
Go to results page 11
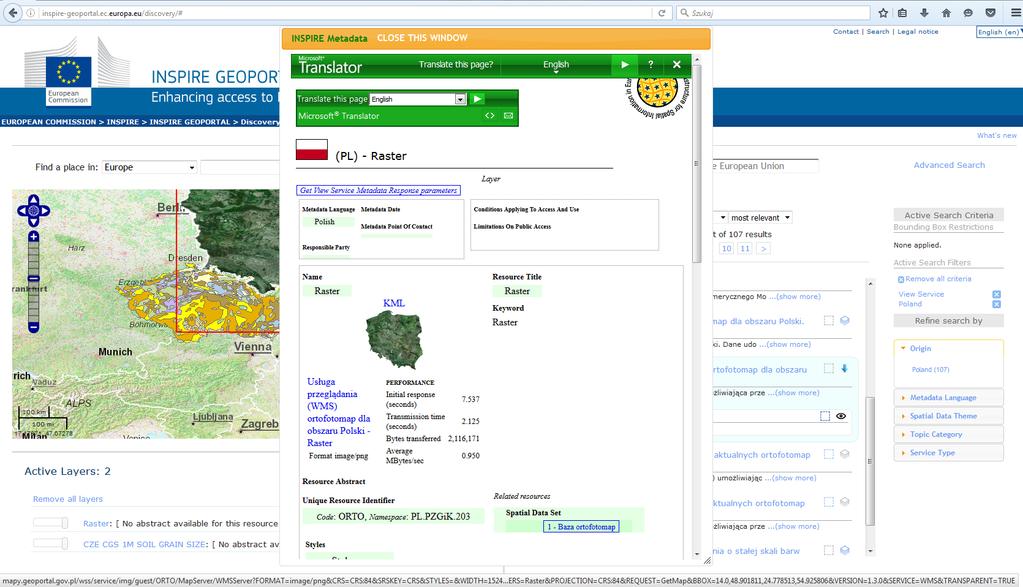click(744, 248)
